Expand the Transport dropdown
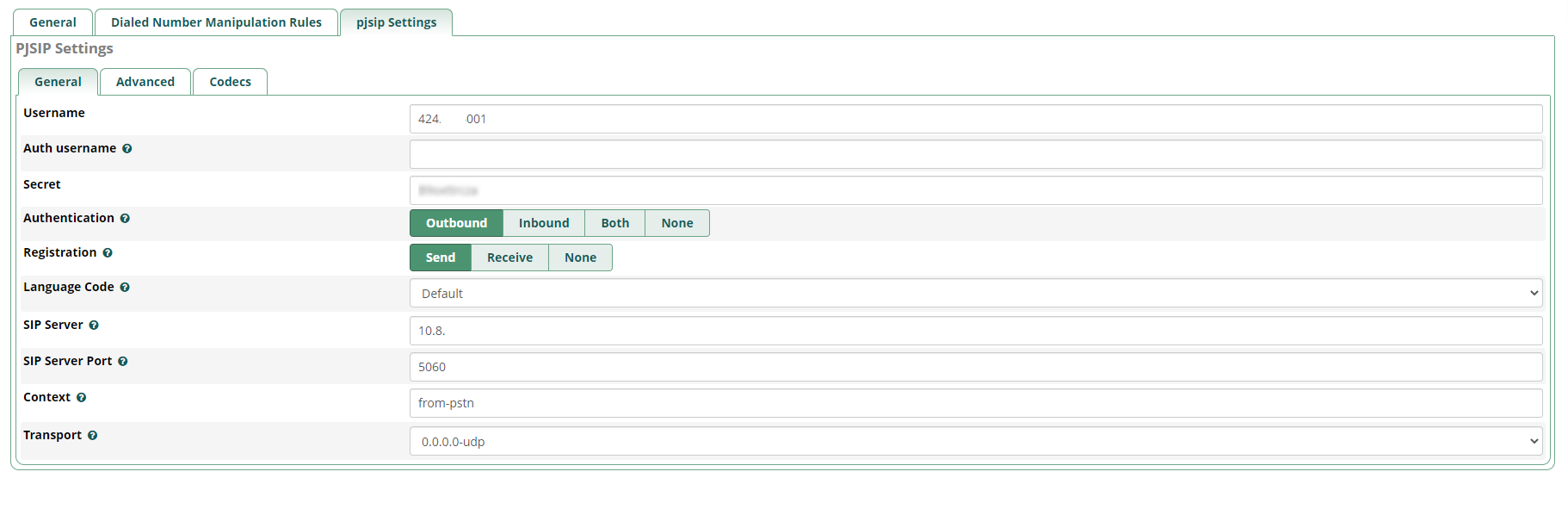This screenshot has width=1568, height=509. click(x=975, y=442)
